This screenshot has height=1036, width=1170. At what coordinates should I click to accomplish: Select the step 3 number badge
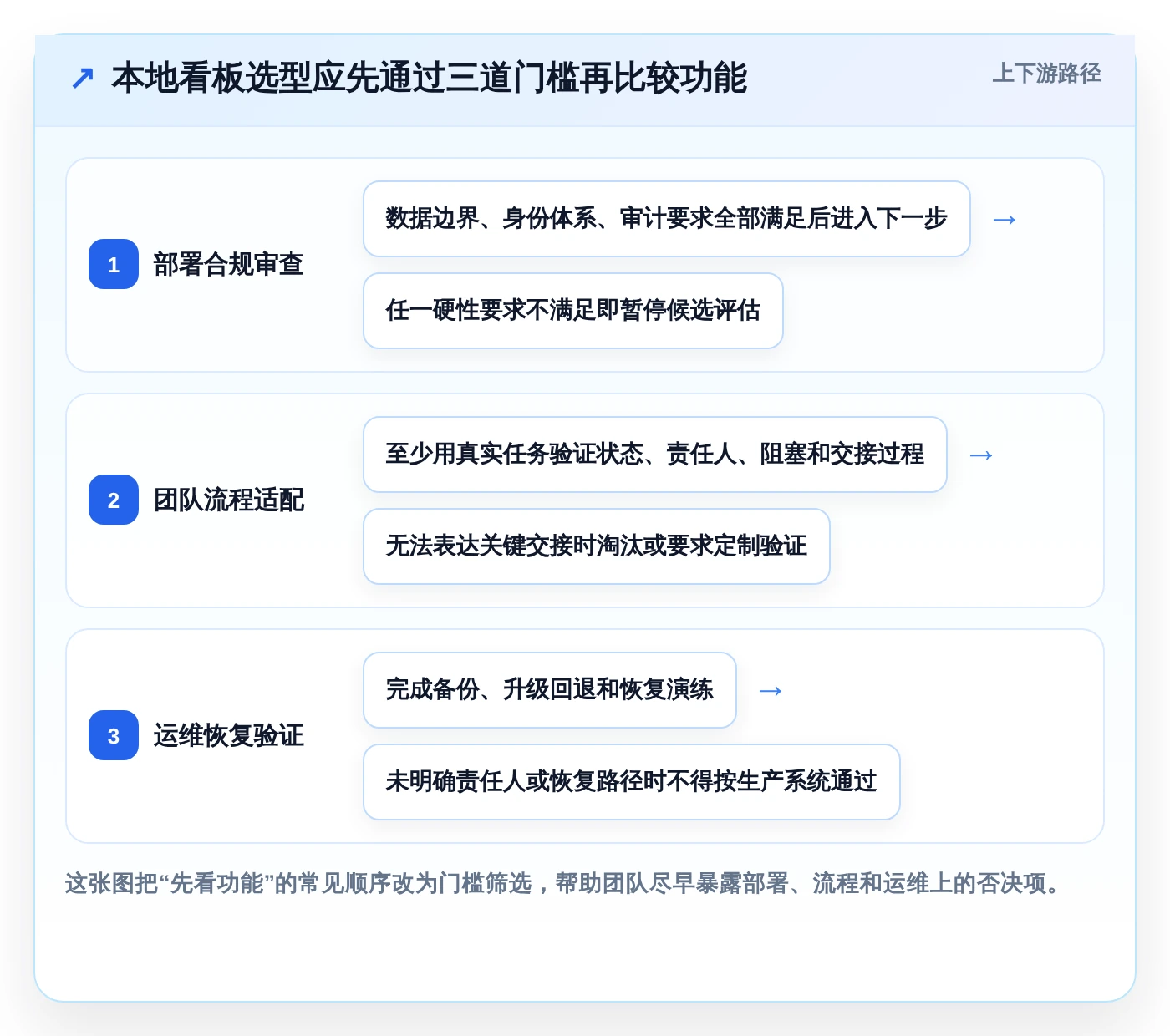pyautogui.click(x=114, y=735)
